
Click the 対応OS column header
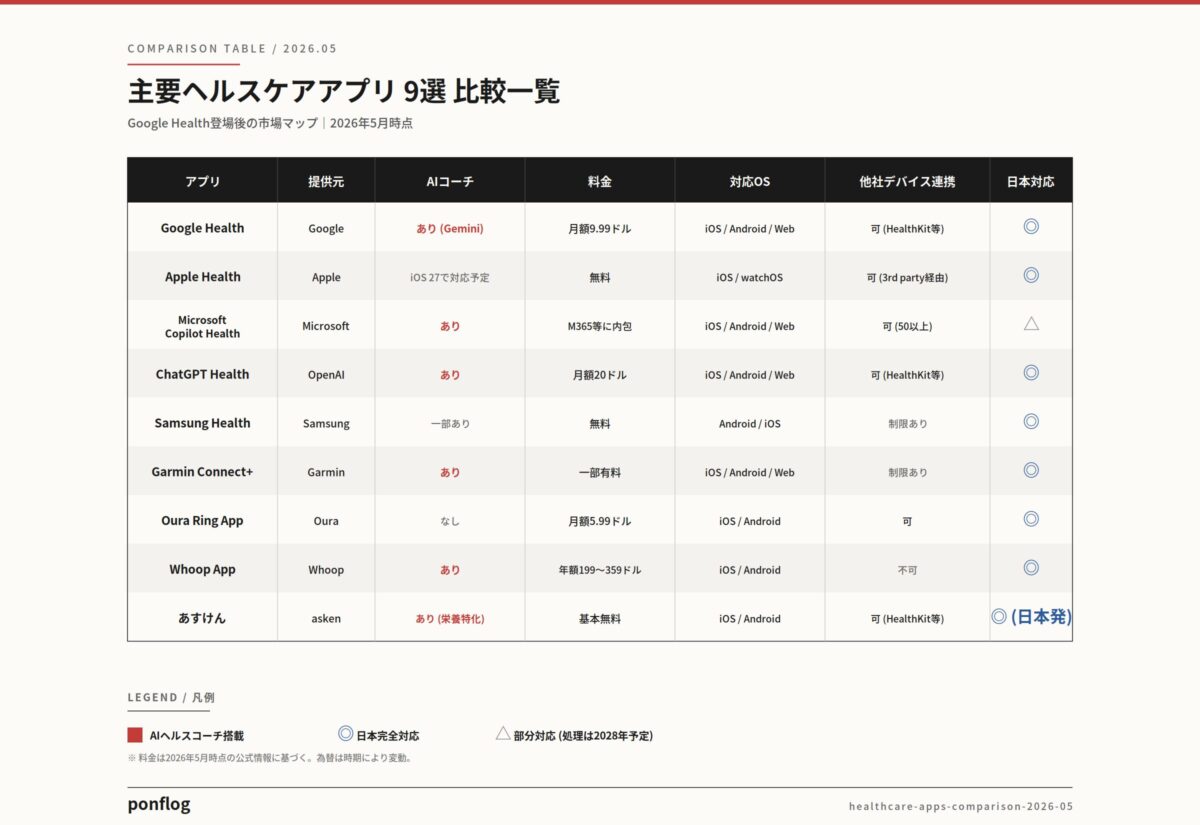750,181
